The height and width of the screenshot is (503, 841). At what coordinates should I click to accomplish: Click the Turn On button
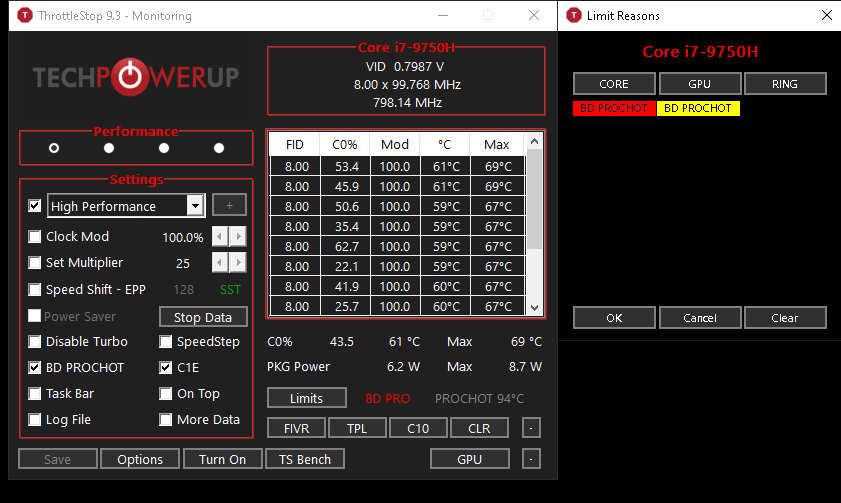click(x=223, y=459)
